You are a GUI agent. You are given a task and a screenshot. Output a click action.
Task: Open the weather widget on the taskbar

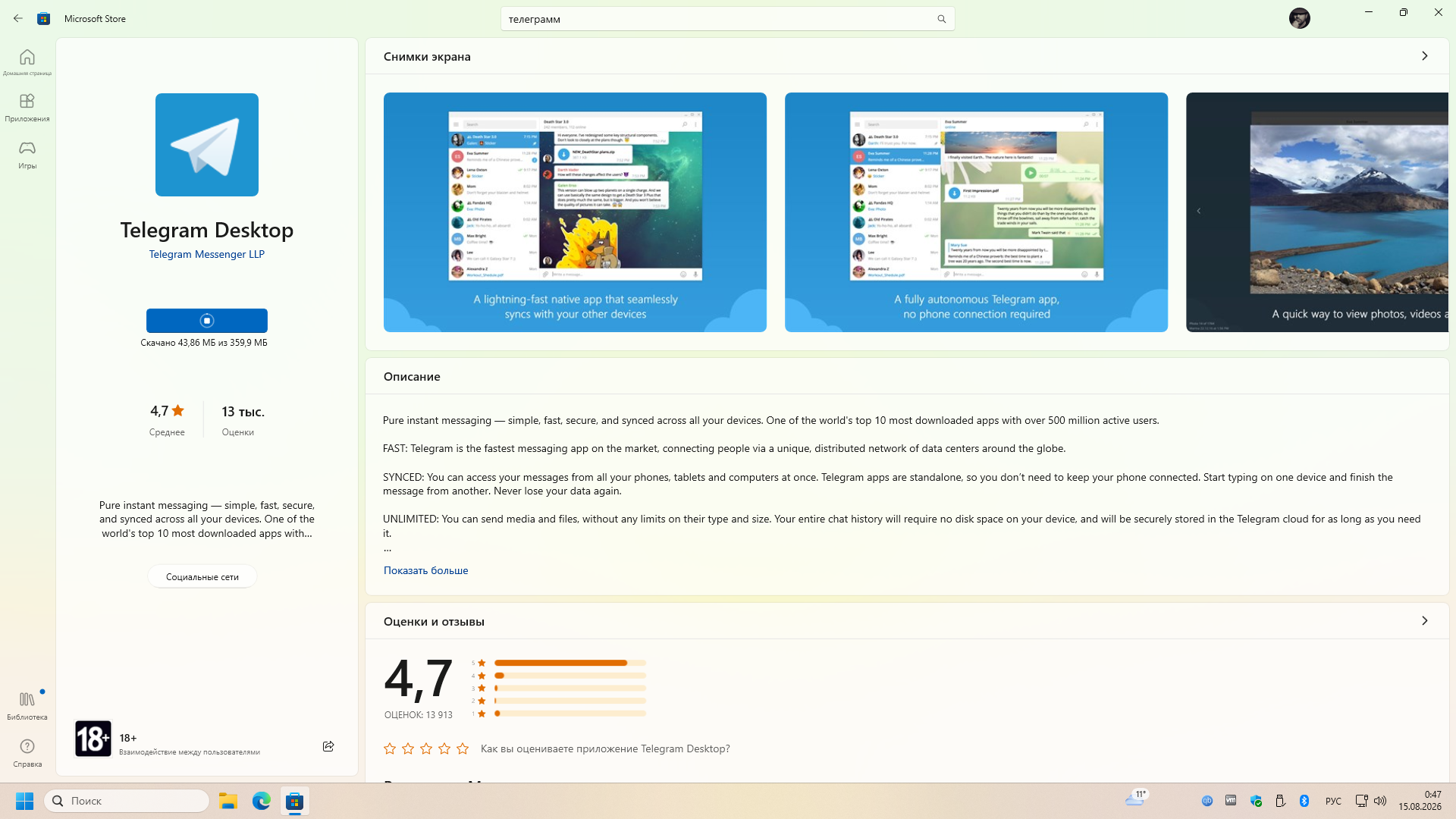click(1136, 798)
